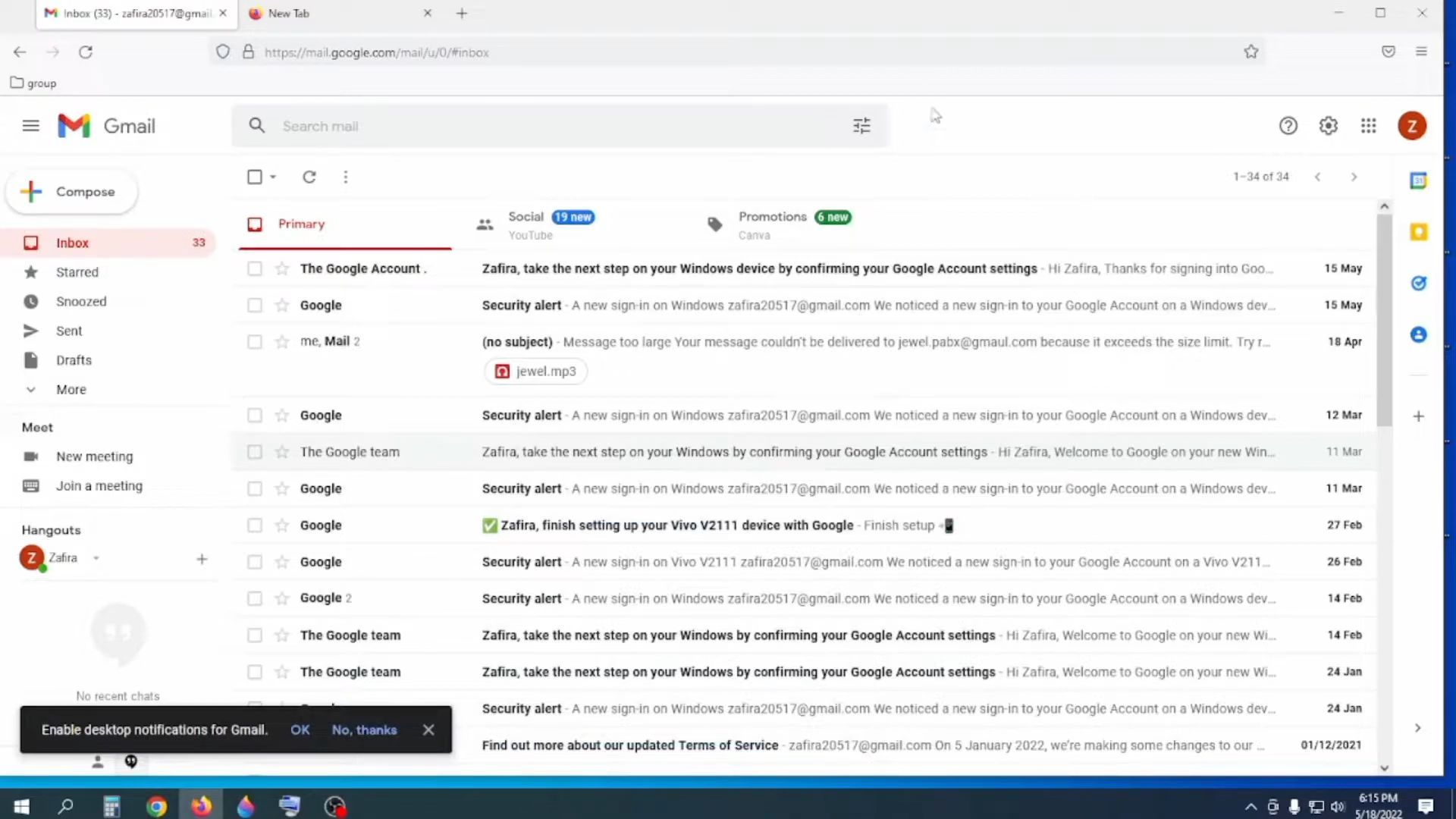The width and height of the screenshot is (1456, 819).
Task: Bookmark this page with the star icon
Action: tap(1251, 52)
